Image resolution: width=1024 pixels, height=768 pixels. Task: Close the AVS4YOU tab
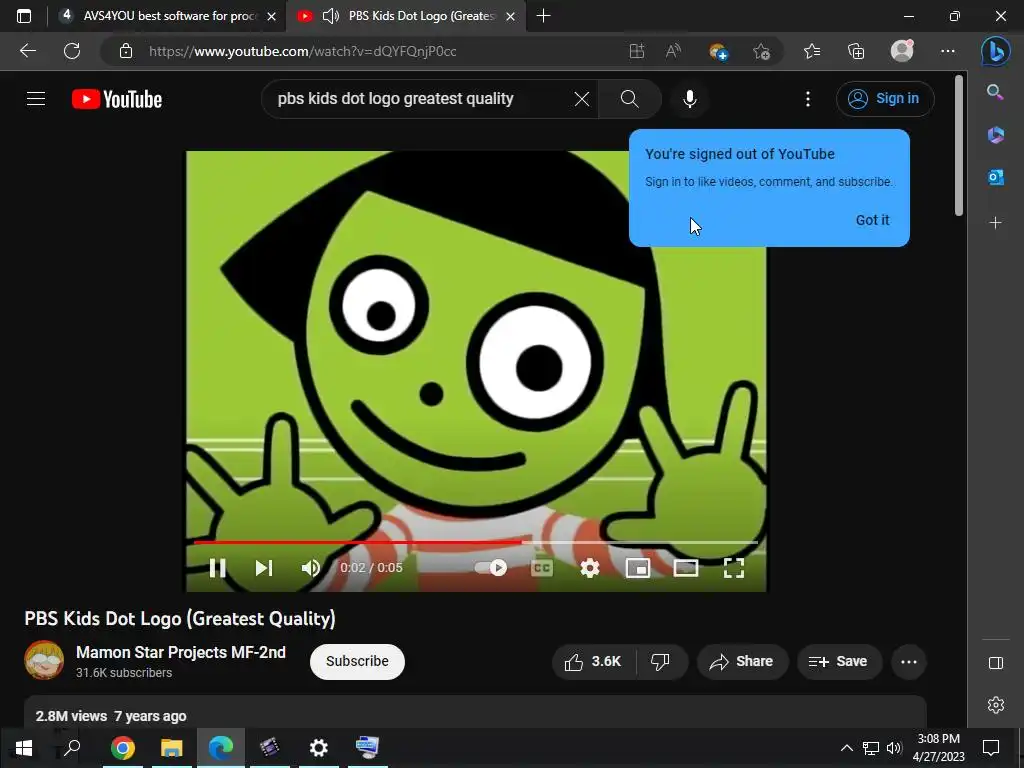(x=272, y=16)
